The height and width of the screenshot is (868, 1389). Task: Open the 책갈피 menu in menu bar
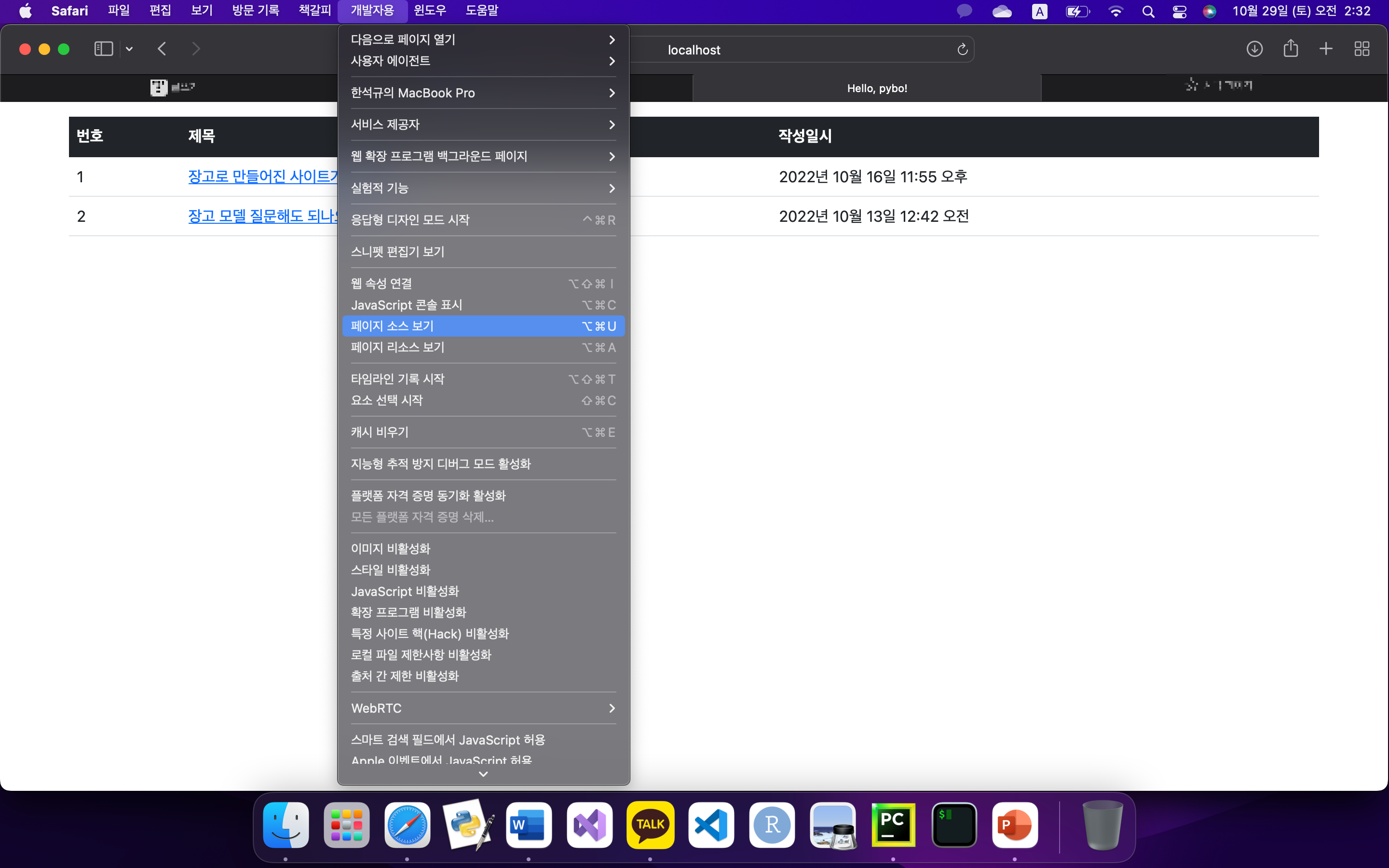point(314,10)
